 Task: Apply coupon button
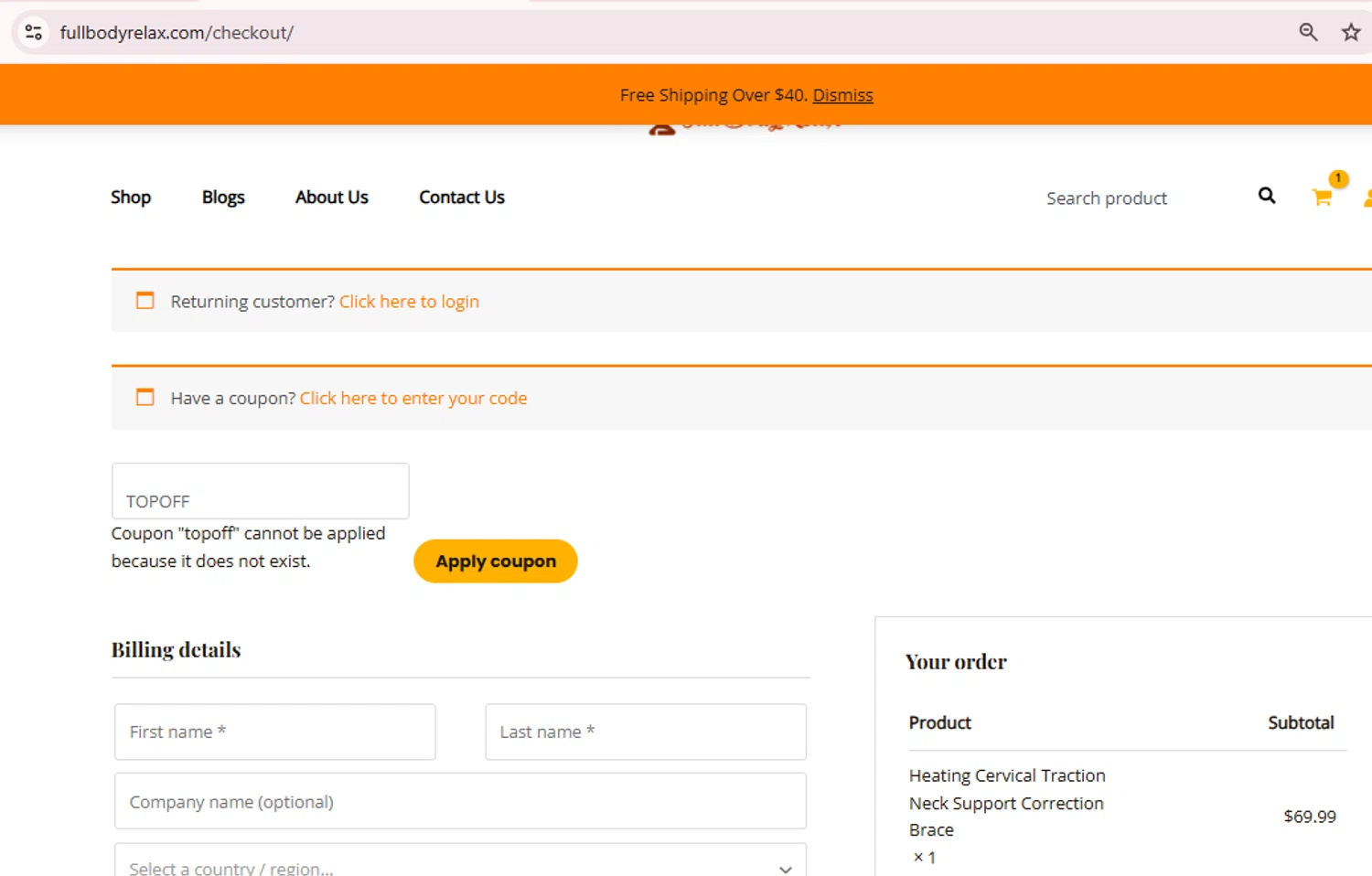tap(496, 561)
